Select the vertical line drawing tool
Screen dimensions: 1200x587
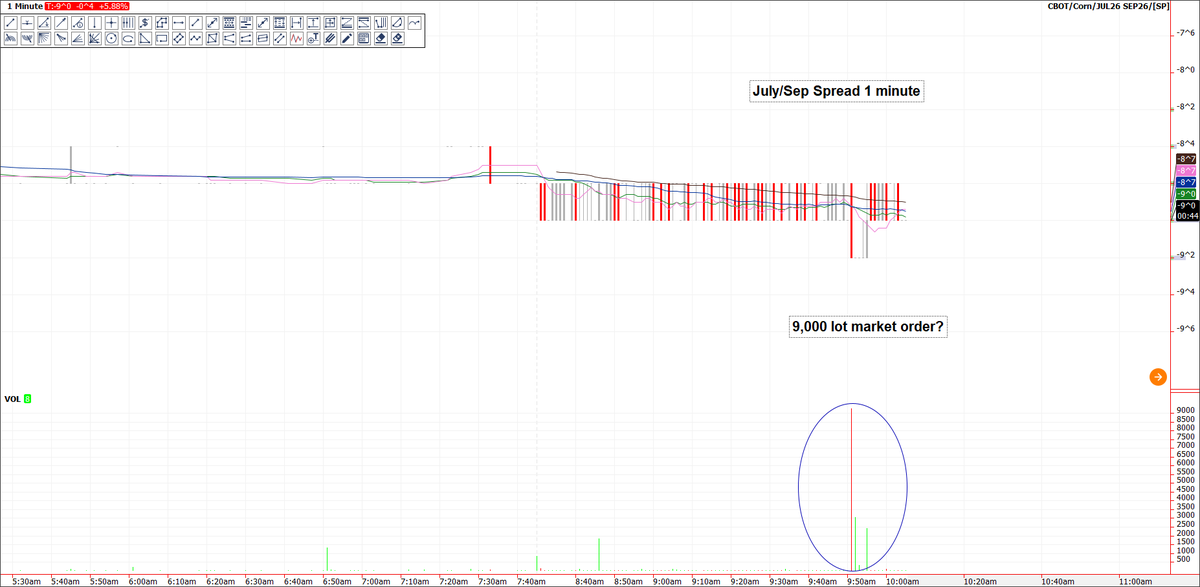[x=95, y=22]
